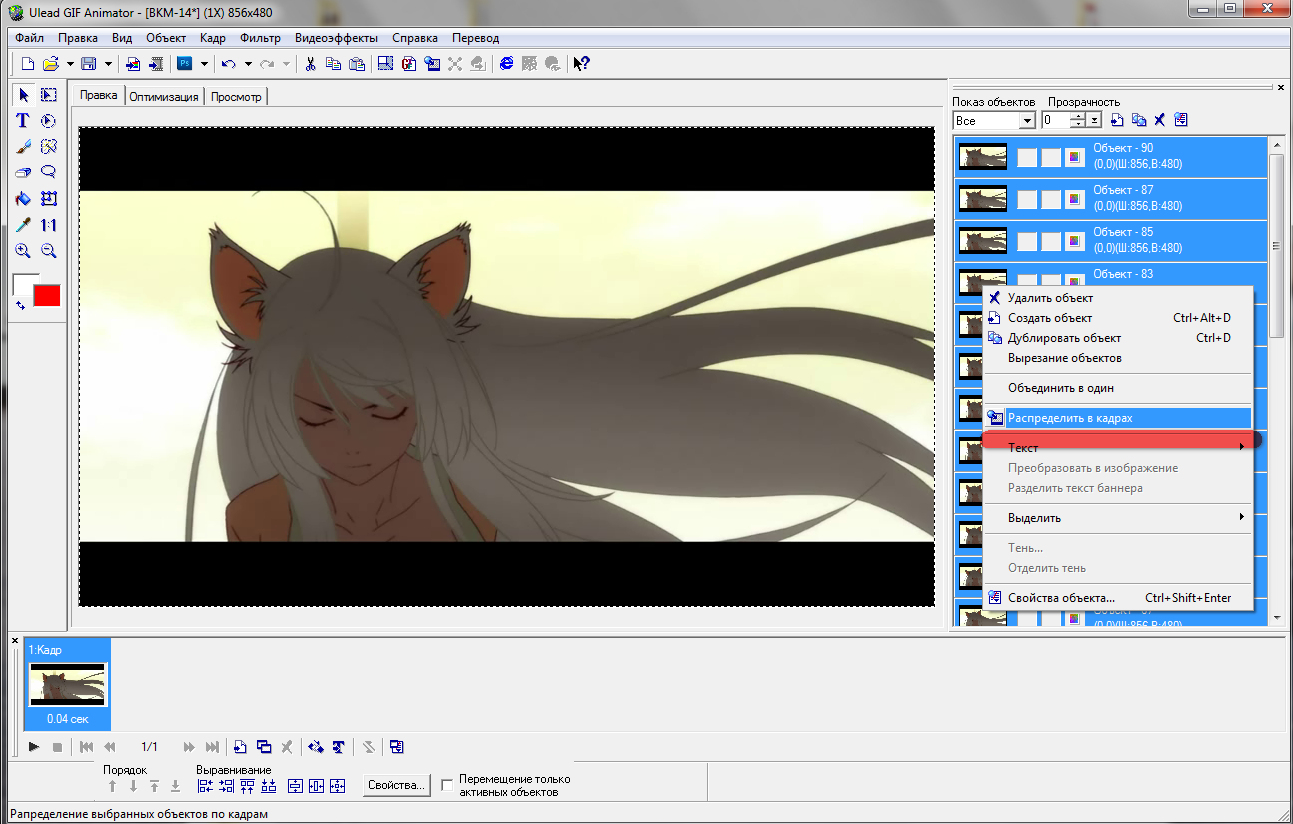The image size is (1293, 824).
Task: Click the Internet Explorer preview icon
Action: point(506,64)
